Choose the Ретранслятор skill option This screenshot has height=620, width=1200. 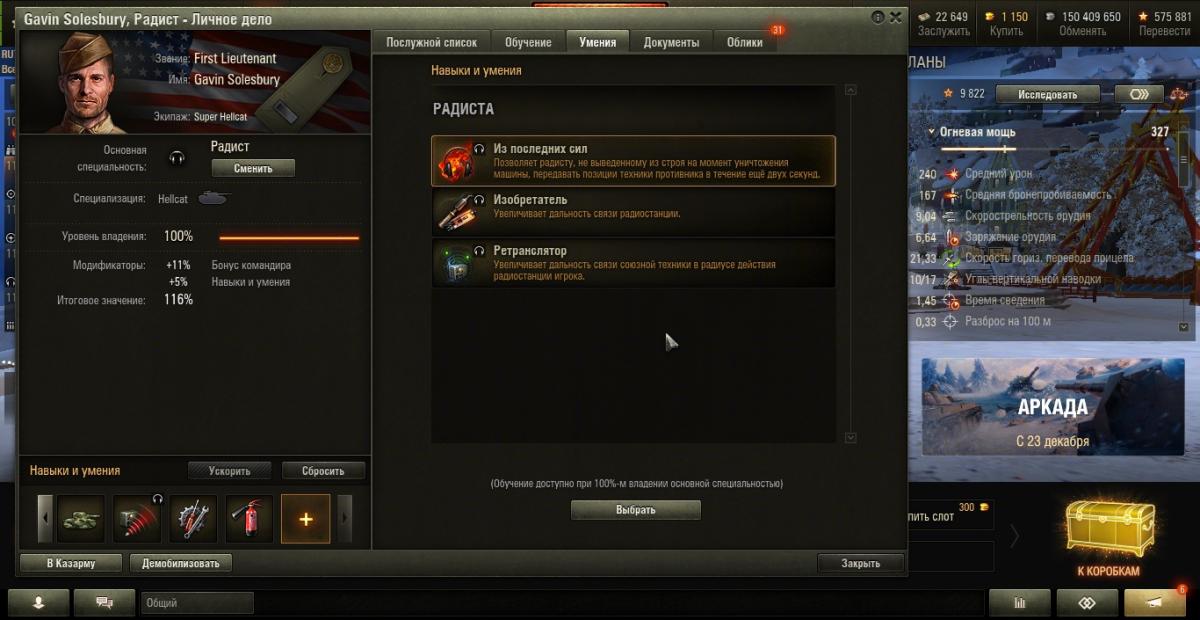click(633, 262)
